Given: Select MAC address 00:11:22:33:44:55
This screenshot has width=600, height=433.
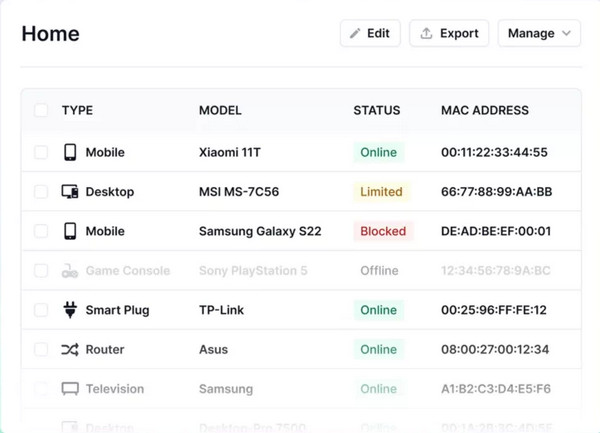Looking at the screenshot, I should point(494,152).
